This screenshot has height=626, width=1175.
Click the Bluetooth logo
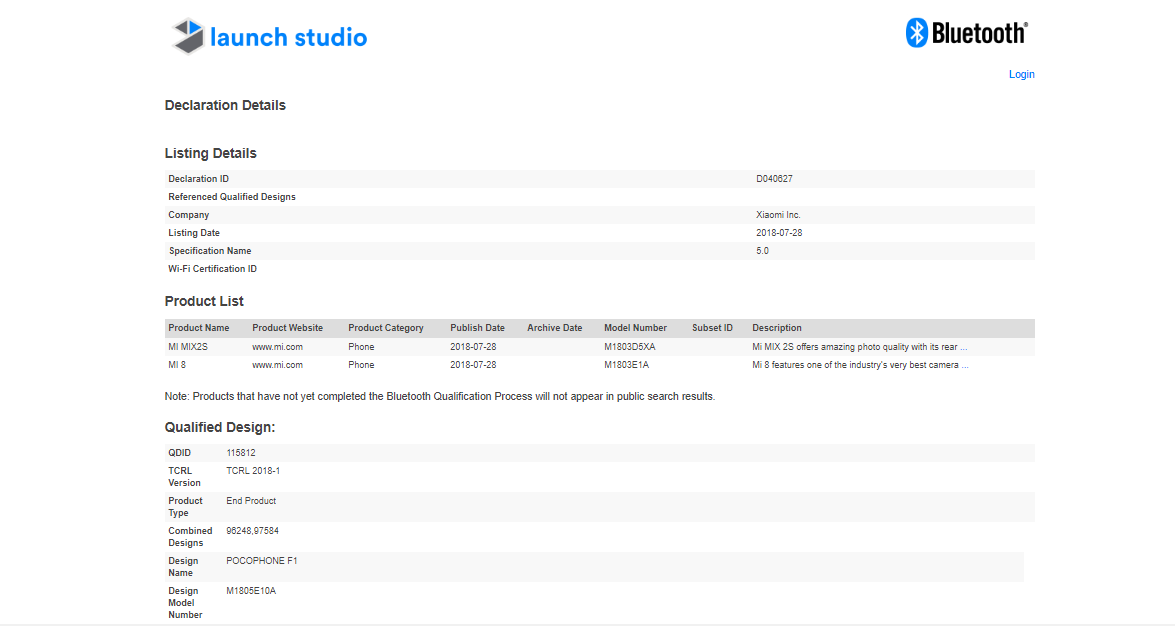click(967, 33)
